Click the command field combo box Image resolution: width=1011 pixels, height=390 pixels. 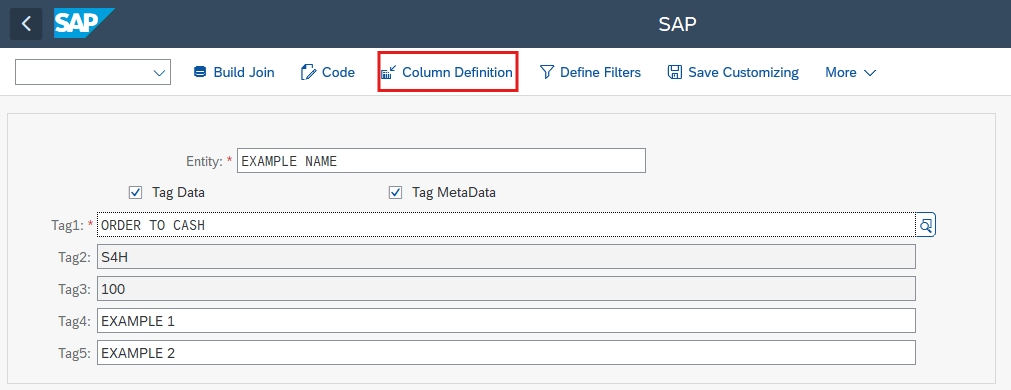coord(93,72)
